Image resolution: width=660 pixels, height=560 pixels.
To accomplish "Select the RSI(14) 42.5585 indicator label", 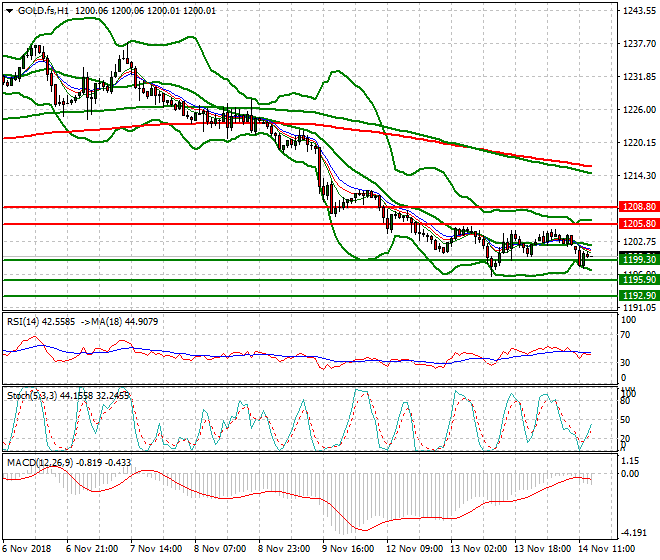I will pyautogui.click(x=41, y=322).
